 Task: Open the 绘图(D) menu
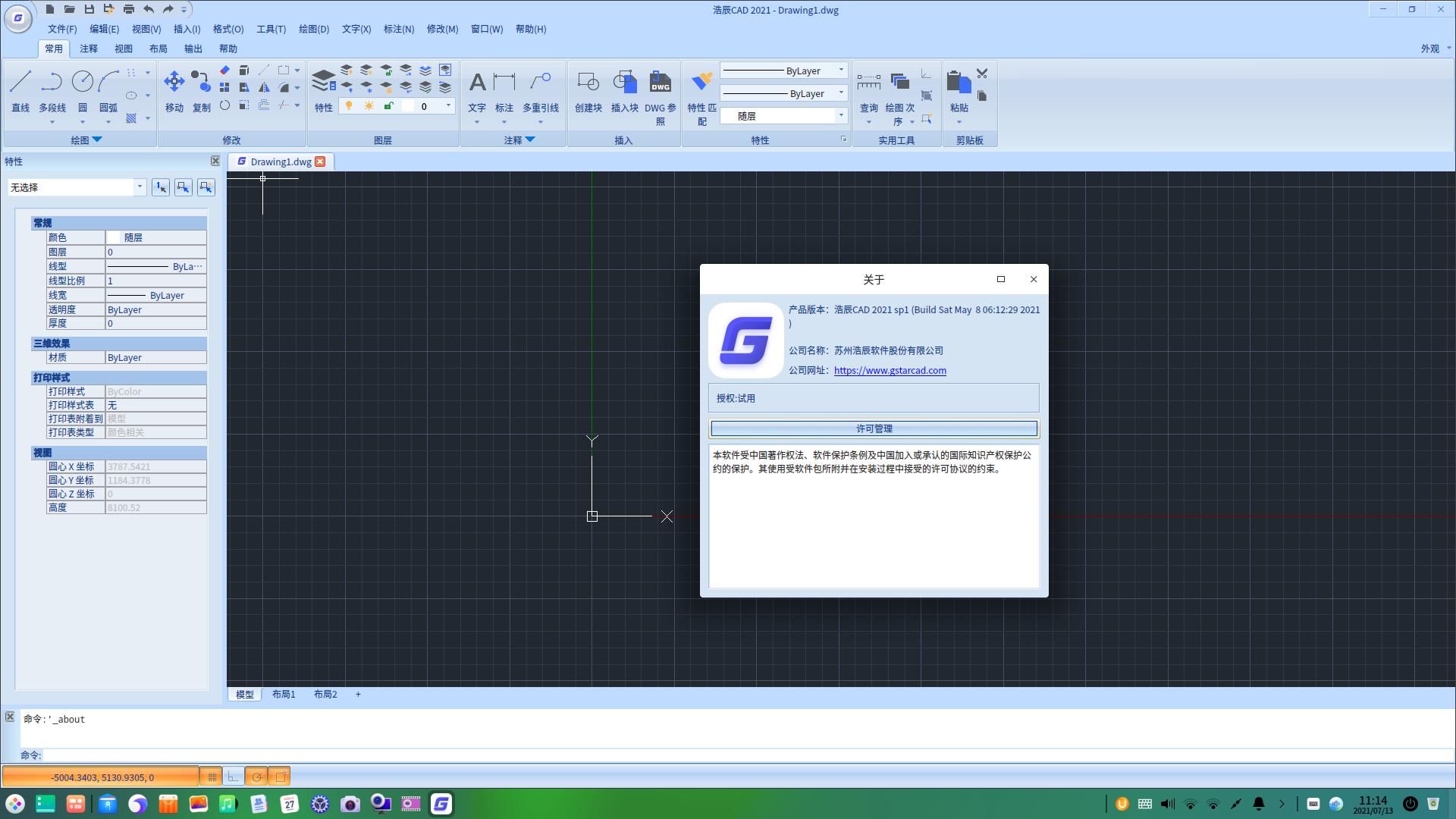[x=314, y=29]
